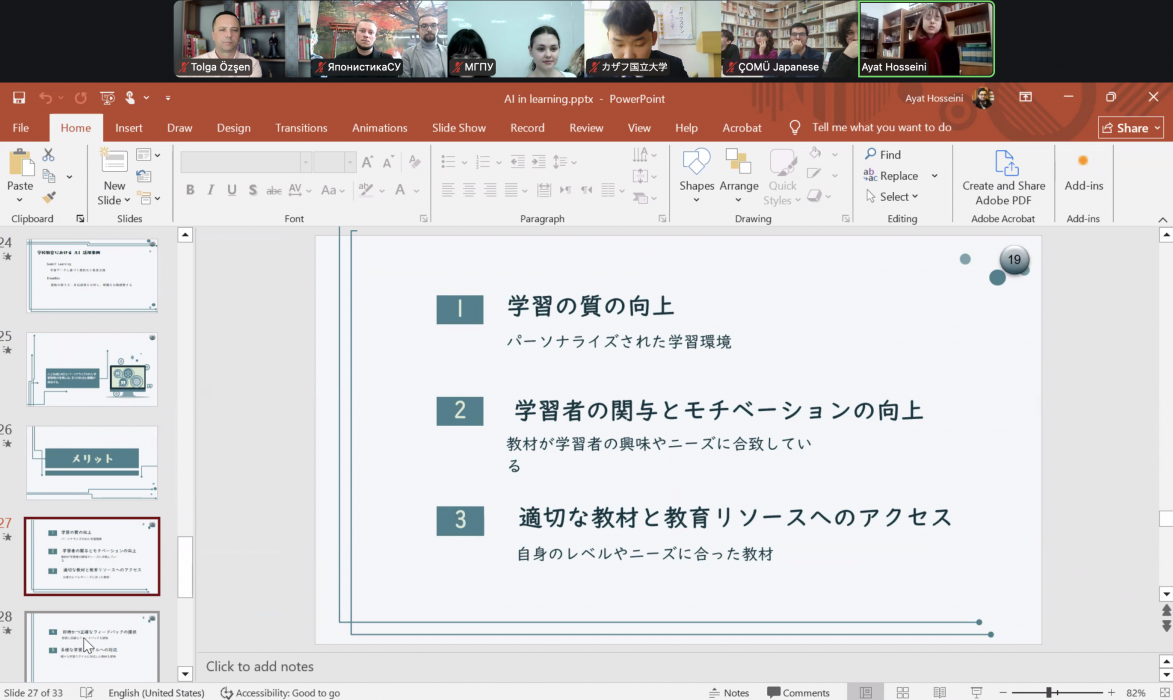This screenshot has height=700, width=1173.
Task: Select the Format Painter brush icon
Action: coord(48,197)
